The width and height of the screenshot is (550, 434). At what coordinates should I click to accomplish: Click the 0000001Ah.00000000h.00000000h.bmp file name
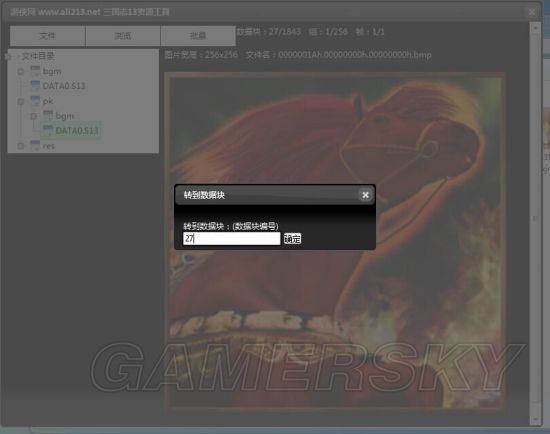355,55
